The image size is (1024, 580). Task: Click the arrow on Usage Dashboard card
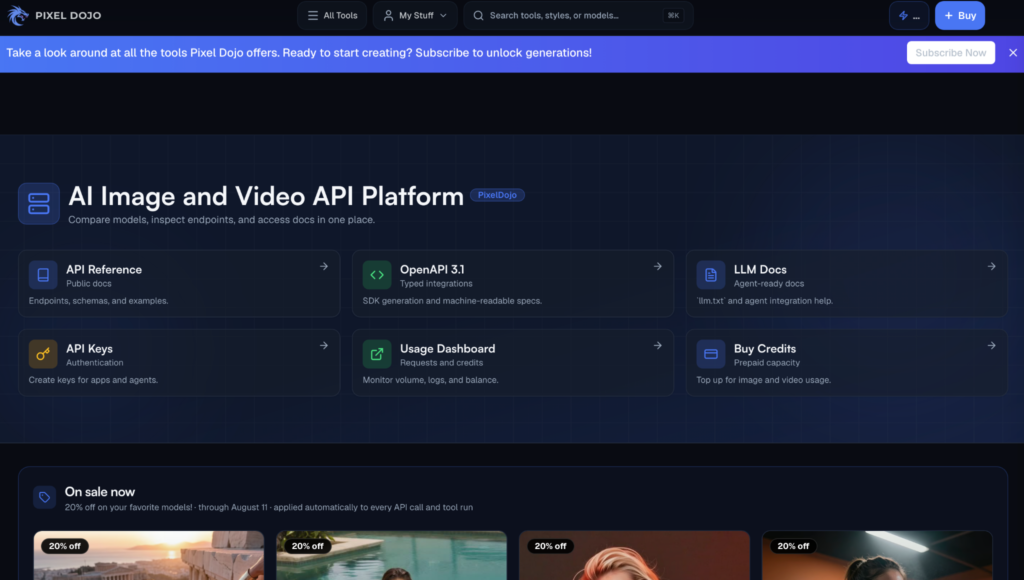tap(658, 346)
